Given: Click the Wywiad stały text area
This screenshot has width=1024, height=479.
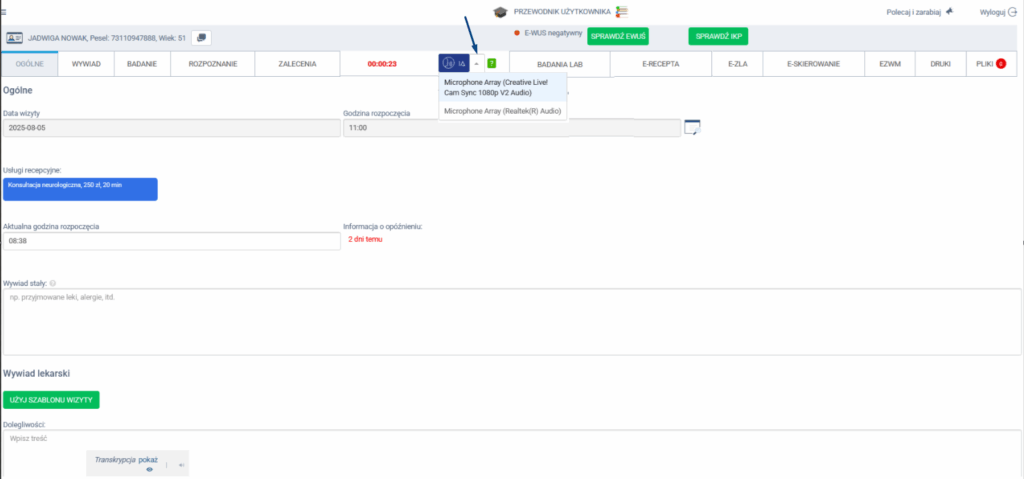Looking at the screenshot, I should click(511, 321).
